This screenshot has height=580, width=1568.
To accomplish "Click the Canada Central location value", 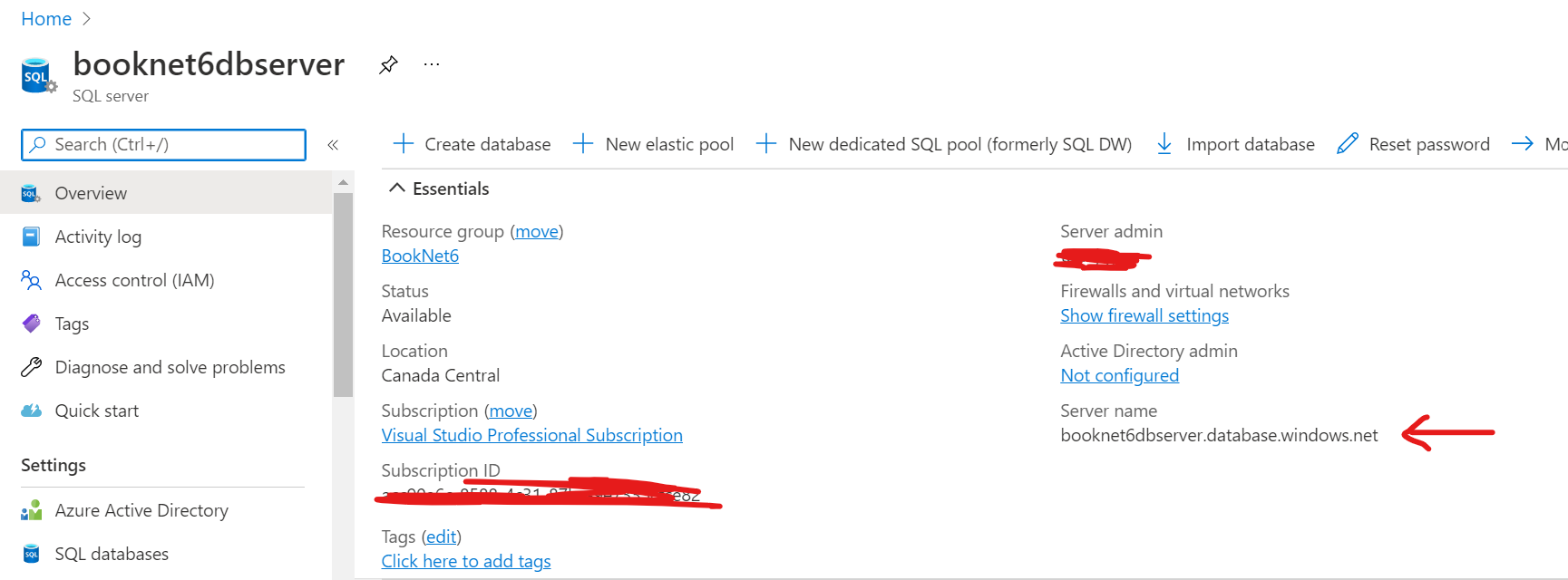I will pos(441,375).
